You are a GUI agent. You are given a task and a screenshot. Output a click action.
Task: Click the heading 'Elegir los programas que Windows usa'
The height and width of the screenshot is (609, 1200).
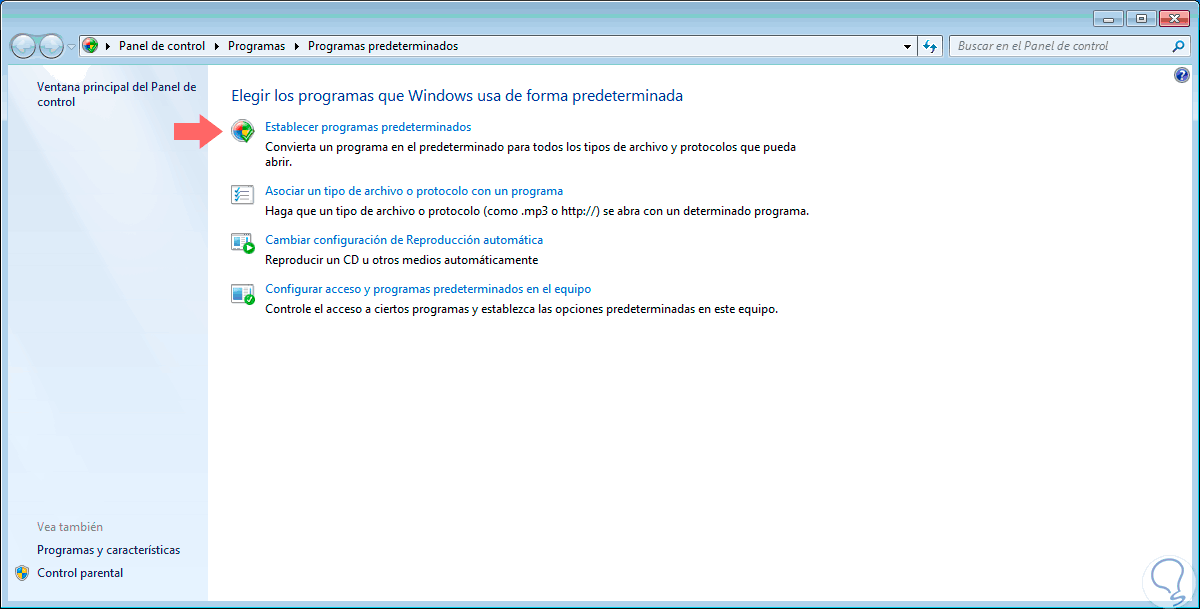click(x=457, y=96)
